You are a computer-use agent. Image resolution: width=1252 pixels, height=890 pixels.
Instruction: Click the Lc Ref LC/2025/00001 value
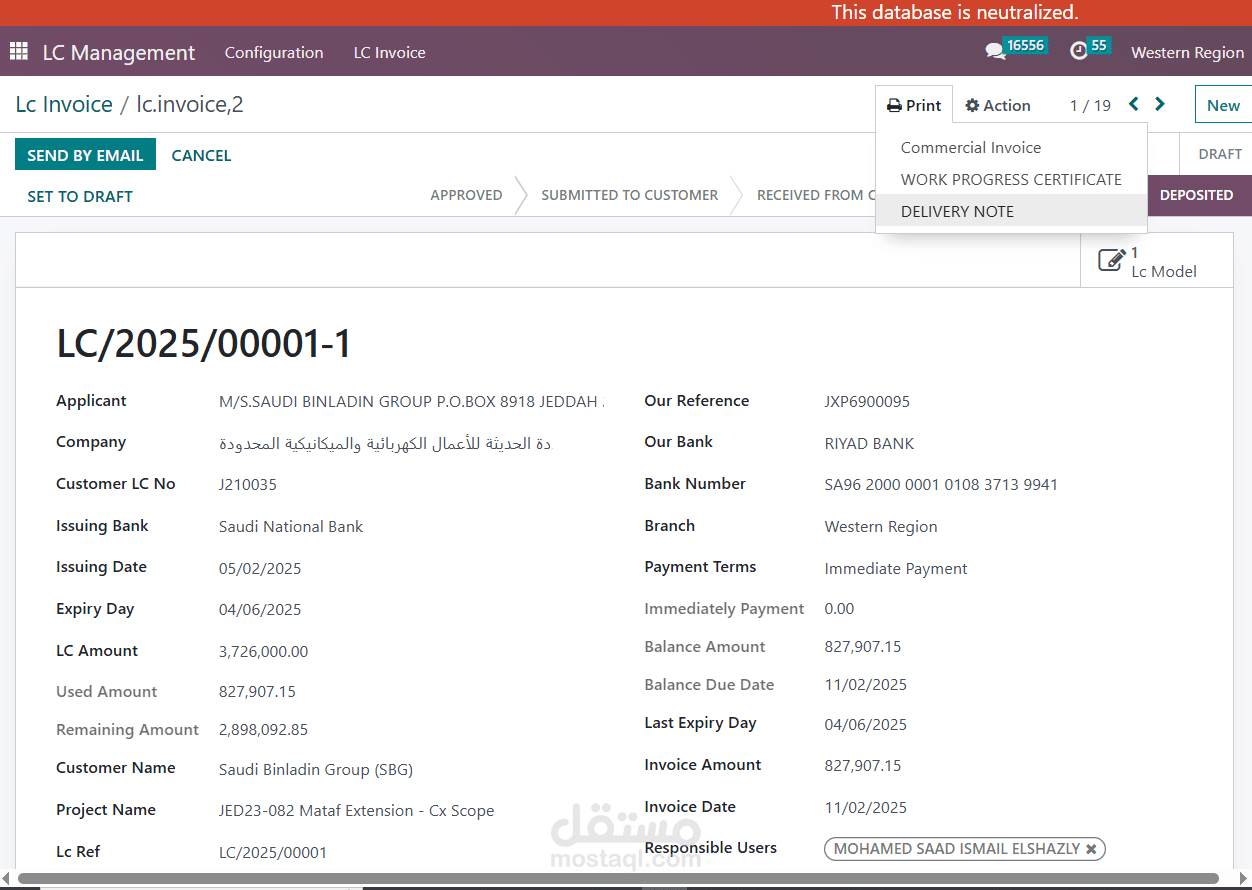pyautogui.click(x=273, y=852)
